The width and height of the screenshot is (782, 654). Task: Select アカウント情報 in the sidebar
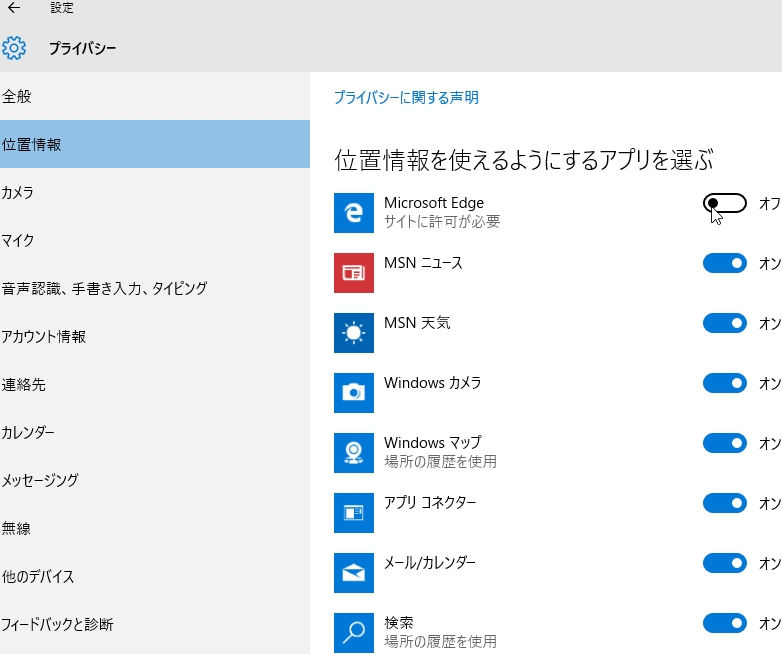pyautogui.click(x=155, y=336)
